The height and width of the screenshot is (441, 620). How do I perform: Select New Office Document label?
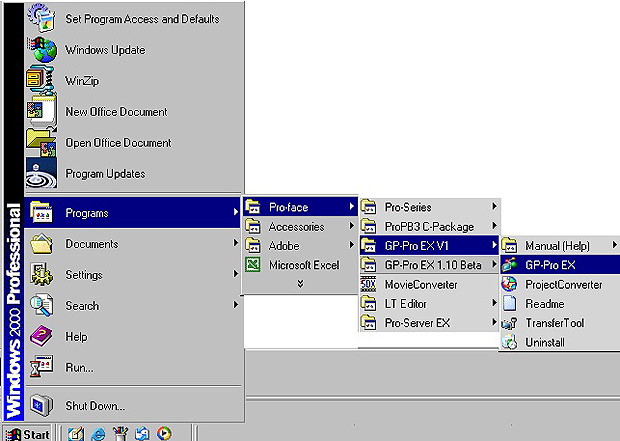click(x=116, y=112)
